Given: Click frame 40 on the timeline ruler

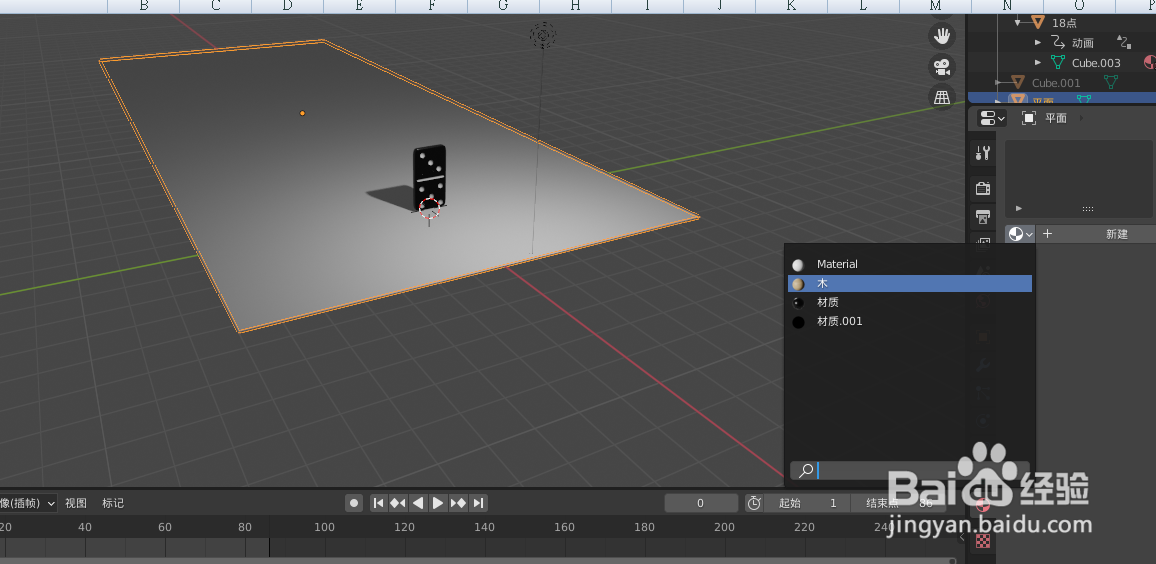Looking at the screenshot, I should click(x=85, y=527).
